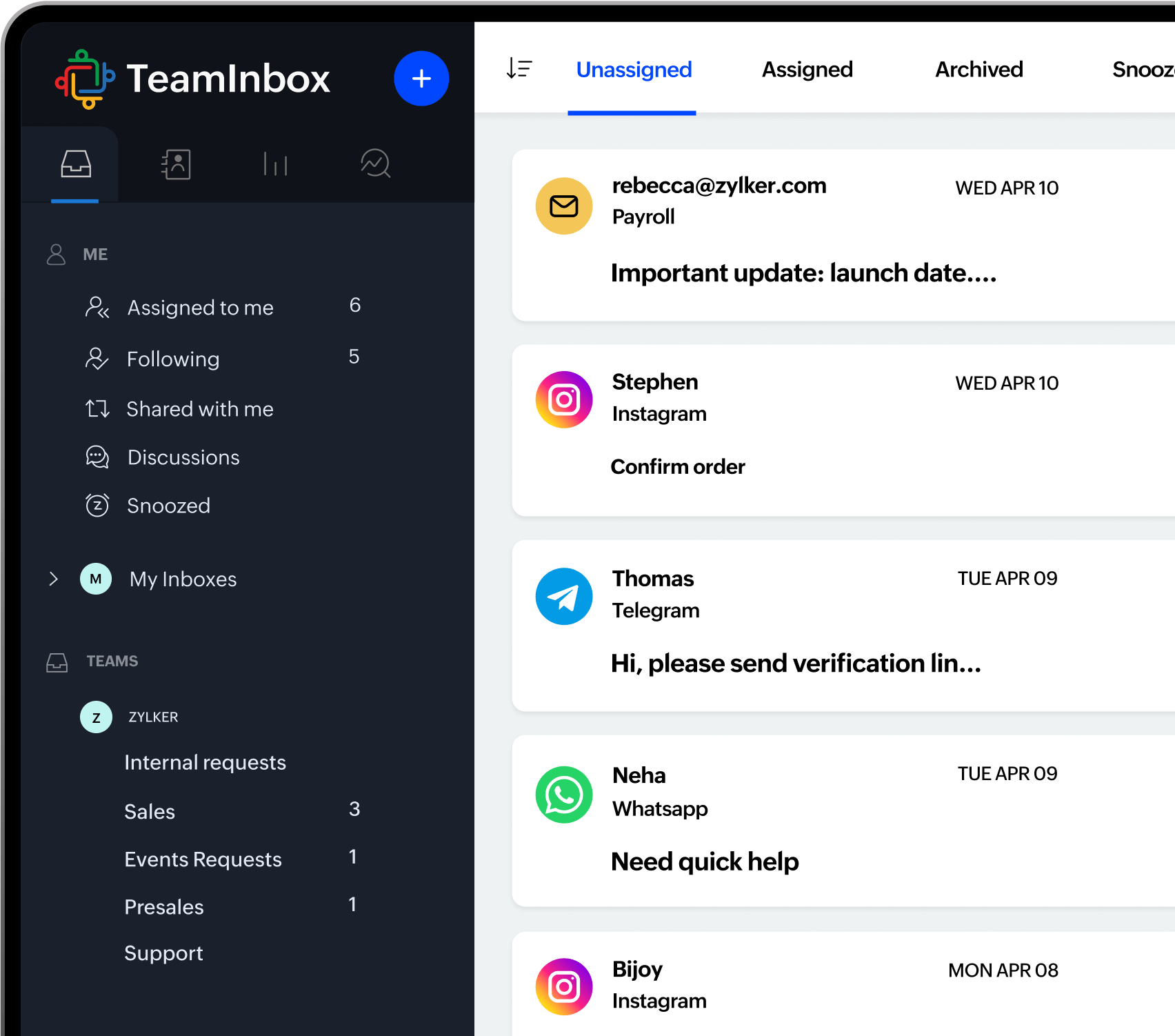Click the blue plus compose button

tap(421, 79)
